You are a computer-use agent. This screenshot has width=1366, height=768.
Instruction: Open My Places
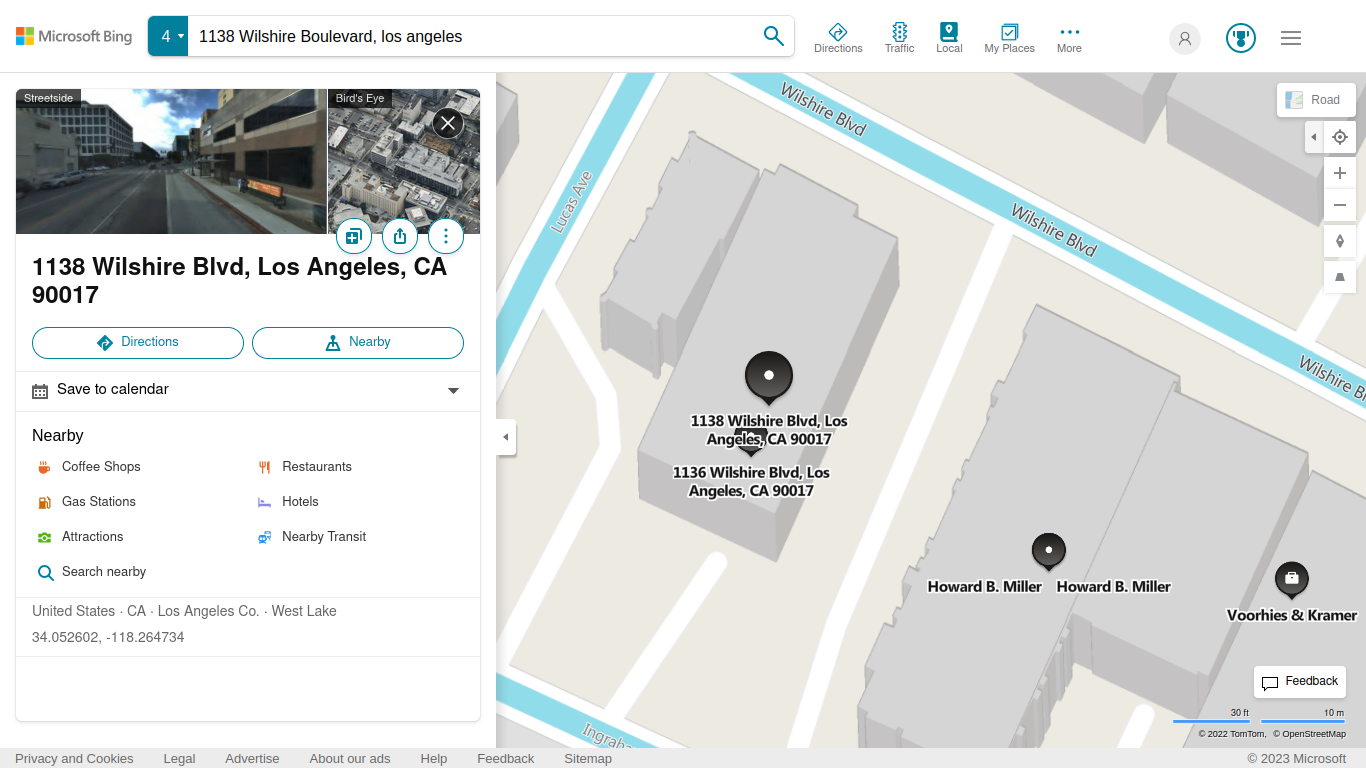point(1009,38)
